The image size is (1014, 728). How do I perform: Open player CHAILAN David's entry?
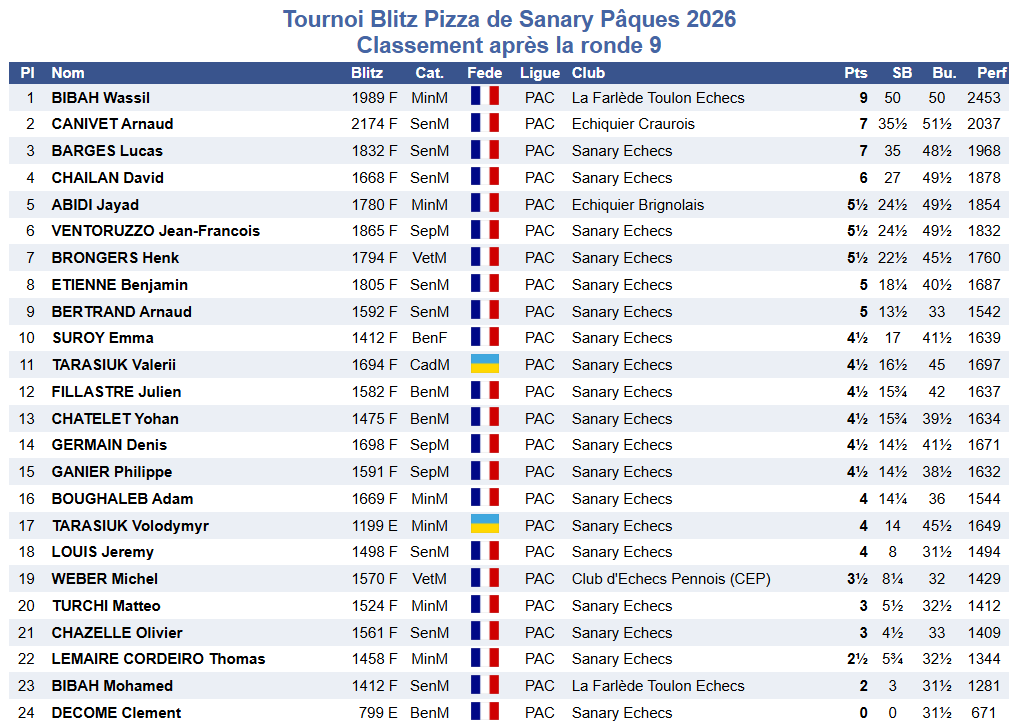(107, 178)
